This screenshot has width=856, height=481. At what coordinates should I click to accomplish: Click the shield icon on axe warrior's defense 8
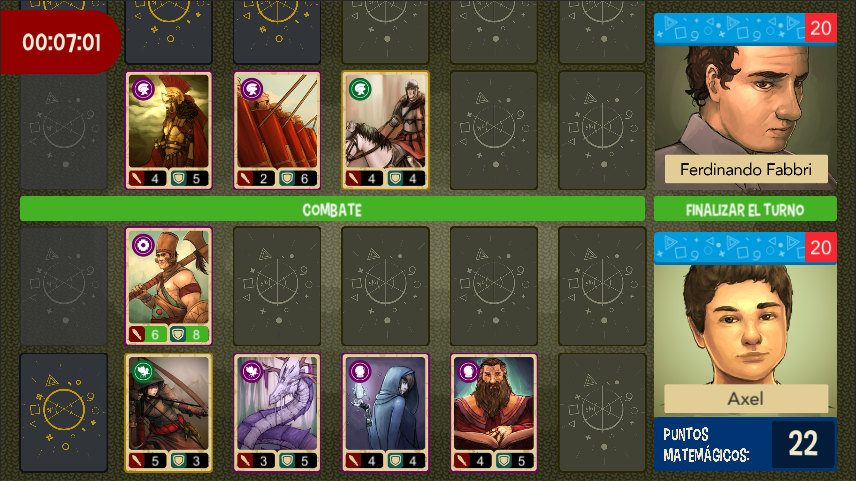point(178,334)
